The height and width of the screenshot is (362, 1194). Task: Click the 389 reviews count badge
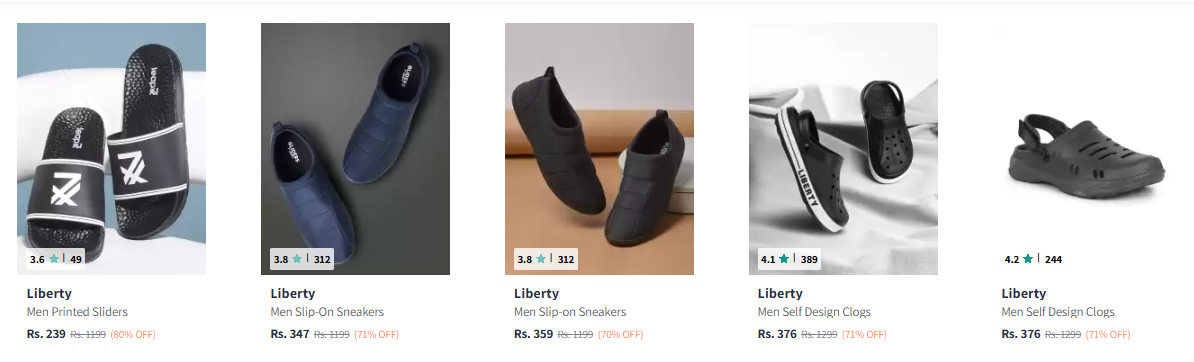click(809, 259)
